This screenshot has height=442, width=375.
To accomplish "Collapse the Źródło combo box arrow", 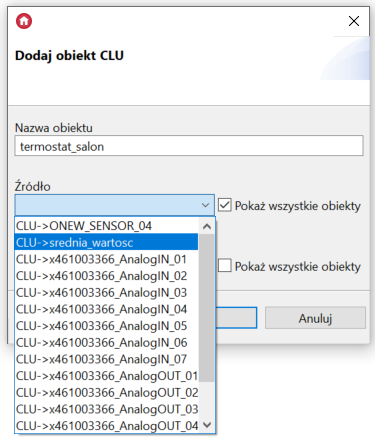I will [x=206, y=205].
